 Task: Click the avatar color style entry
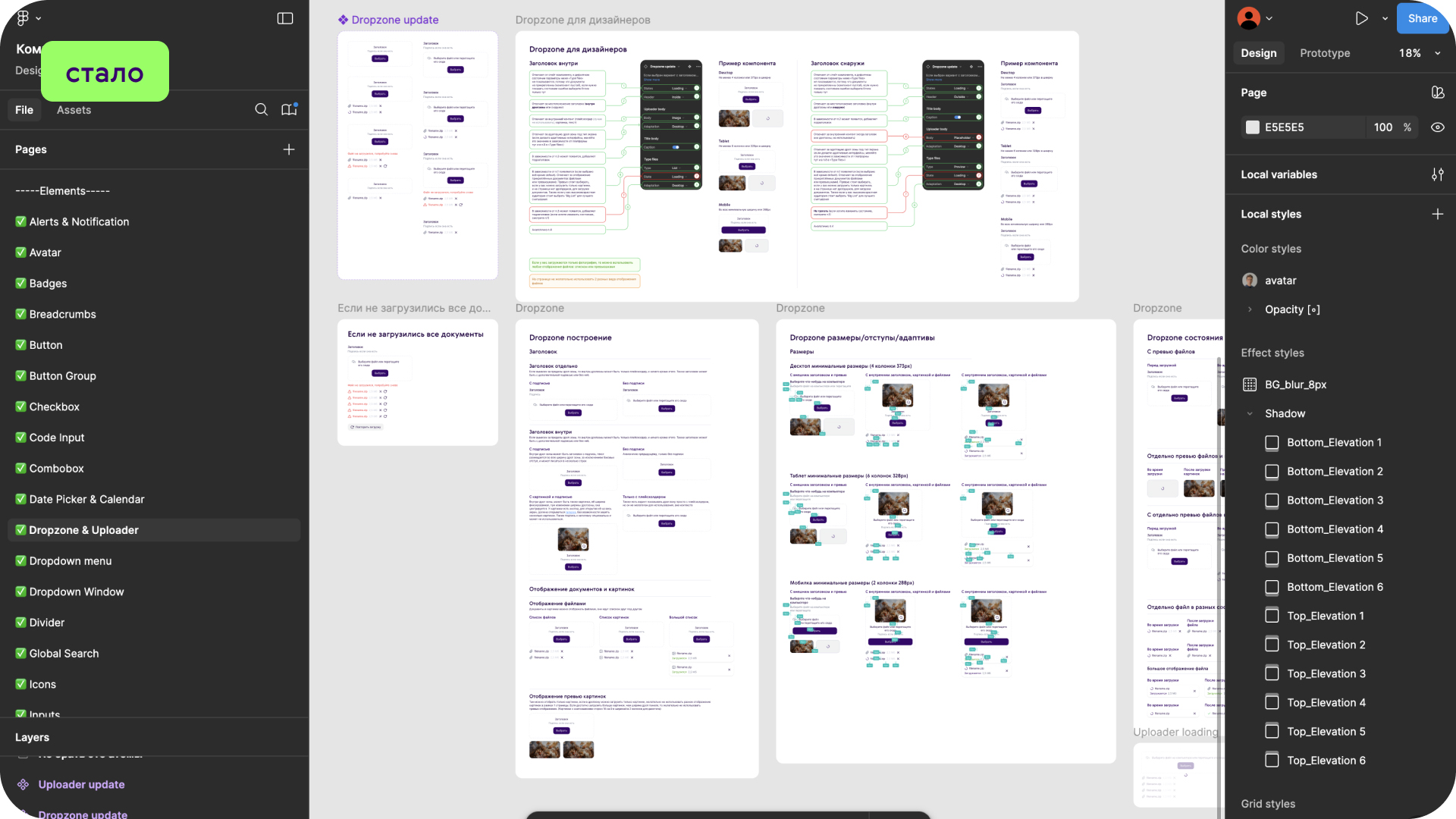tap(1281, 280)
